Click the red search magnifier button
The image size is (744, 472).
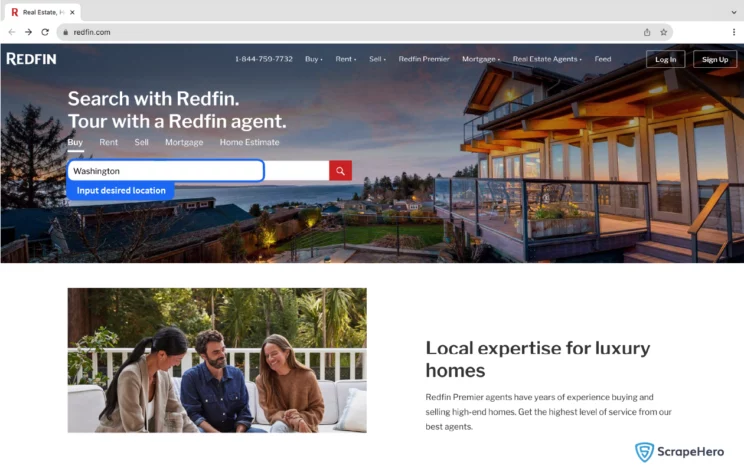point(340,171)
